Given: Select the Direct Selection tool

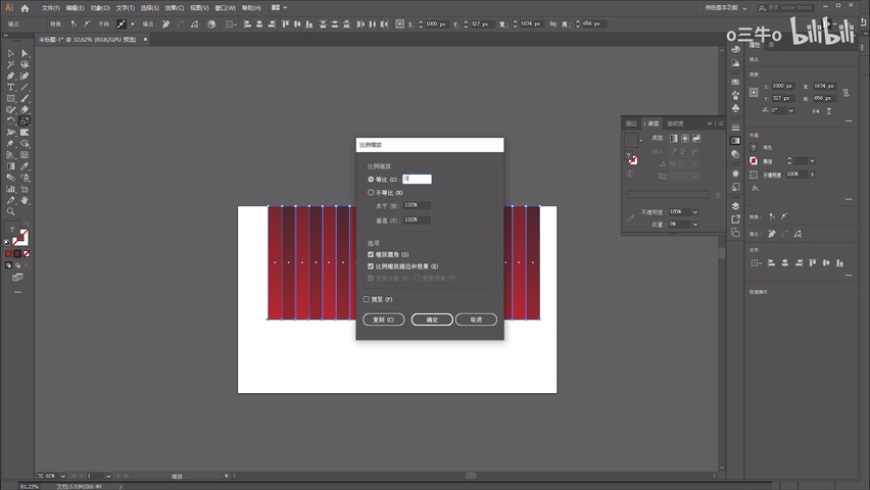Looking at the screenshot, I should (25, 53).
